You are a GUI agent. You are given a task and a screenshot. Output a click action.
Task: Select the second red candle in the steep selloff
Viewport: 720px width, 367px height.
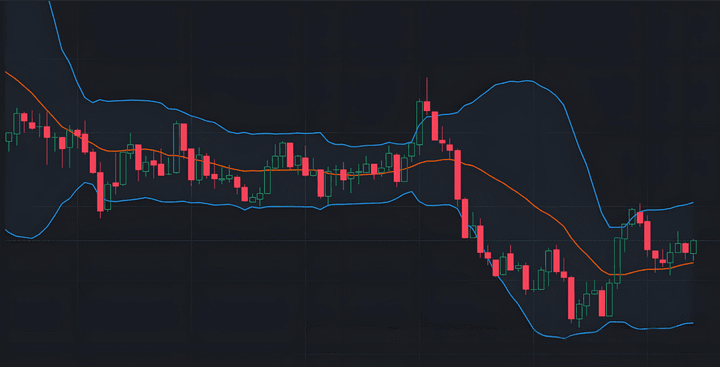[465, 218]
